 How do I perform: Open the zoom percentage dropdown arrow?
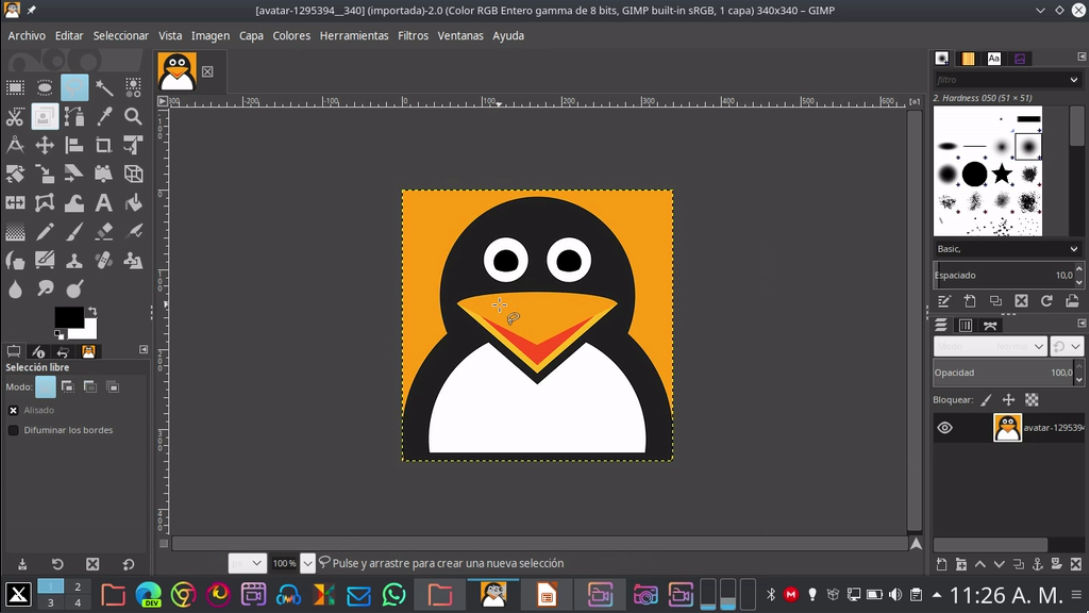click(x=308, y=563)
